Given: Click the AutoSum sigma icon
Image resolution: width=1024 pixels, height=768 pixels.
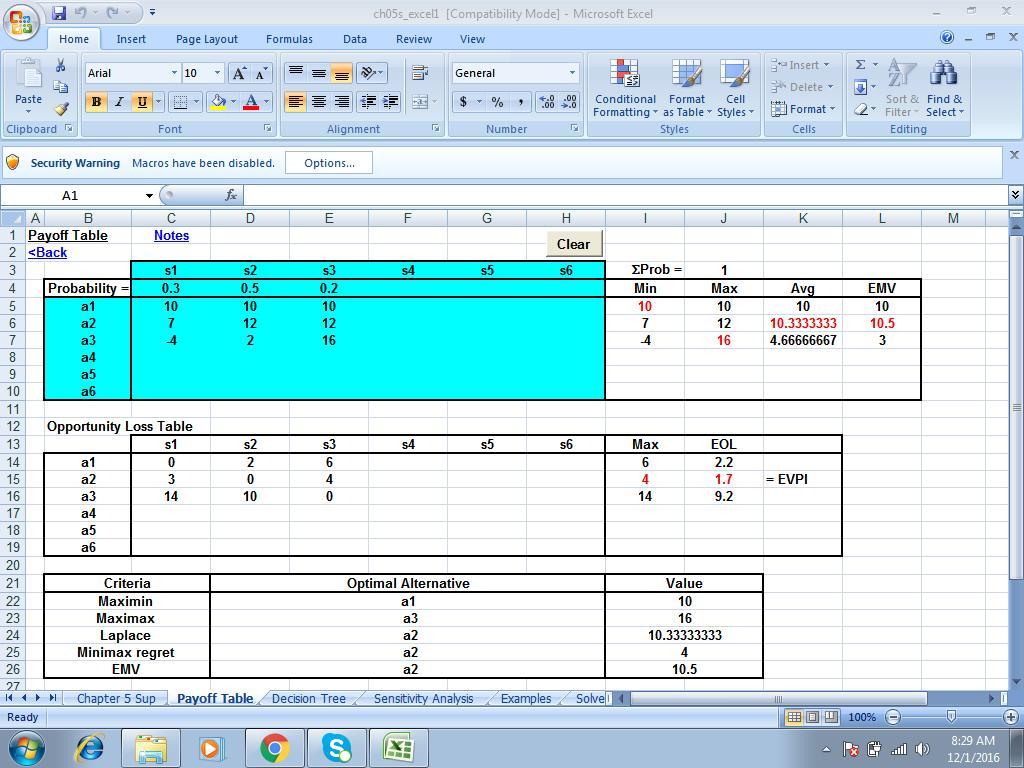Looking at the screenshot, I should tap(861, 65).
